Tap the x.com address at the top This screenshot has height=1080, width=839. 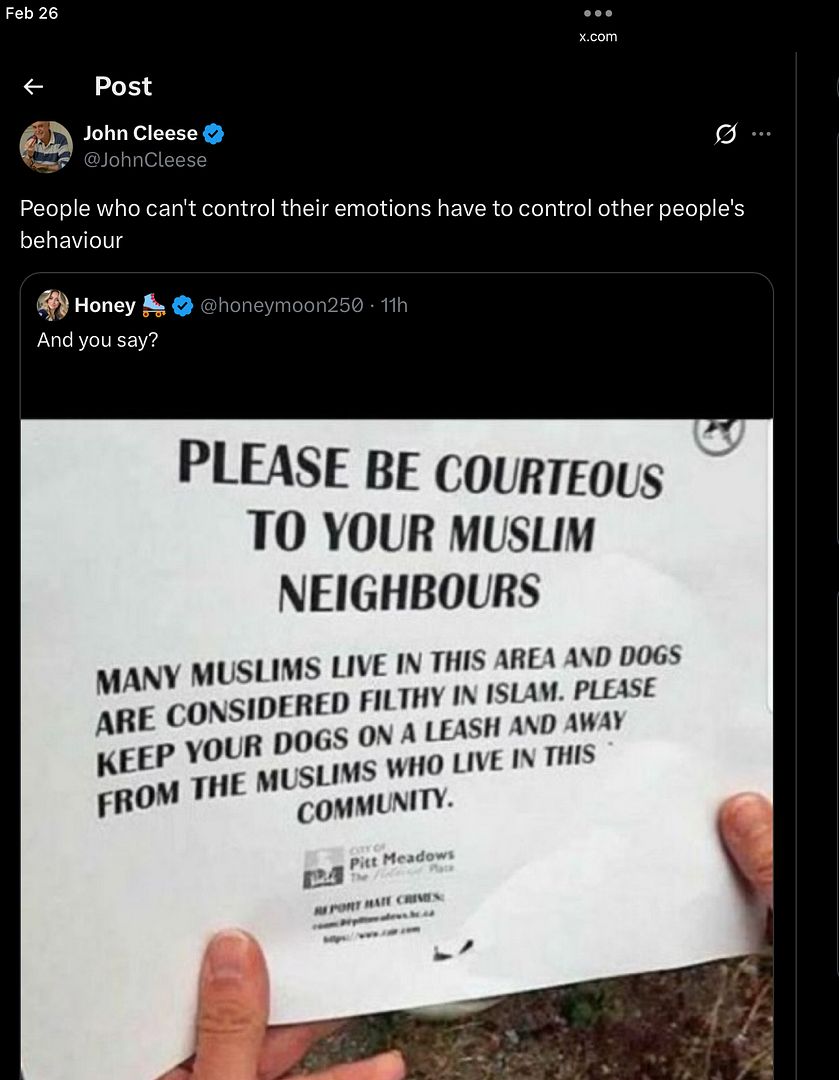598,37
